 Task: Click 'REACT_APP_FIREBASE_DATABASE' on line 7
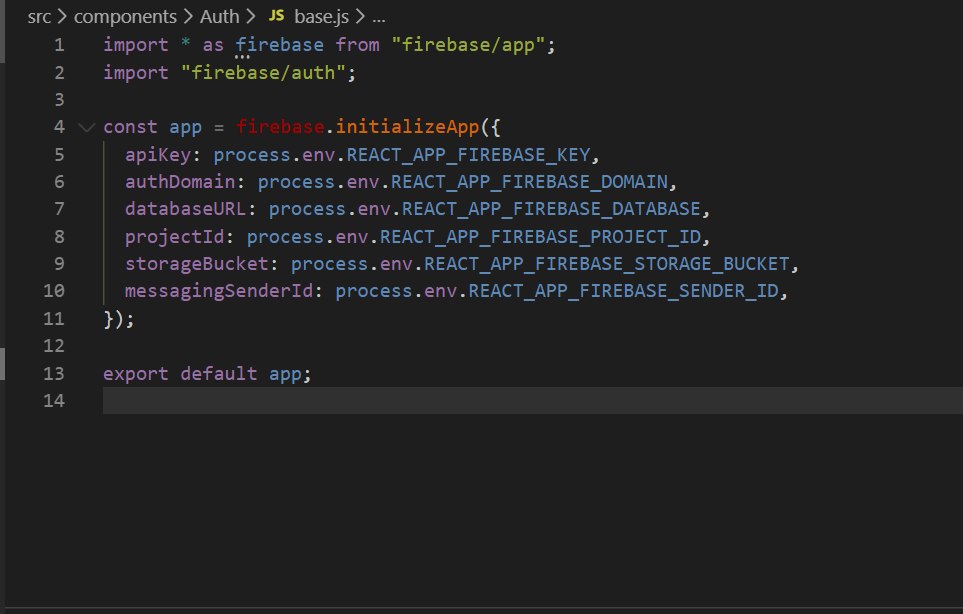coord(552,209)
